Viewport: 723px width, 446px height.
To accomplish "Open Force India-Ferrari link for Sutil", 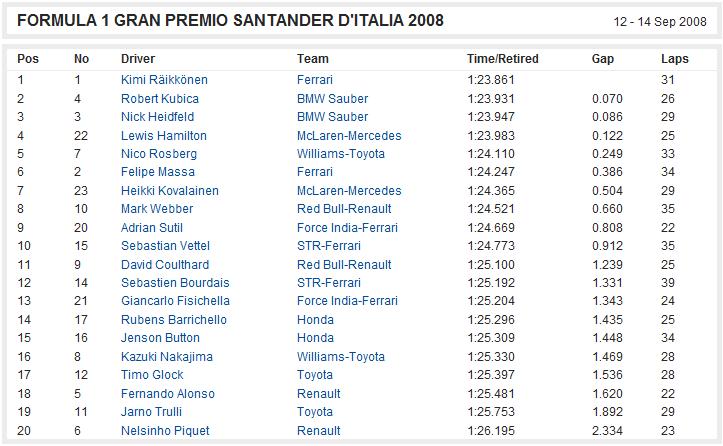I will [347, 228].
